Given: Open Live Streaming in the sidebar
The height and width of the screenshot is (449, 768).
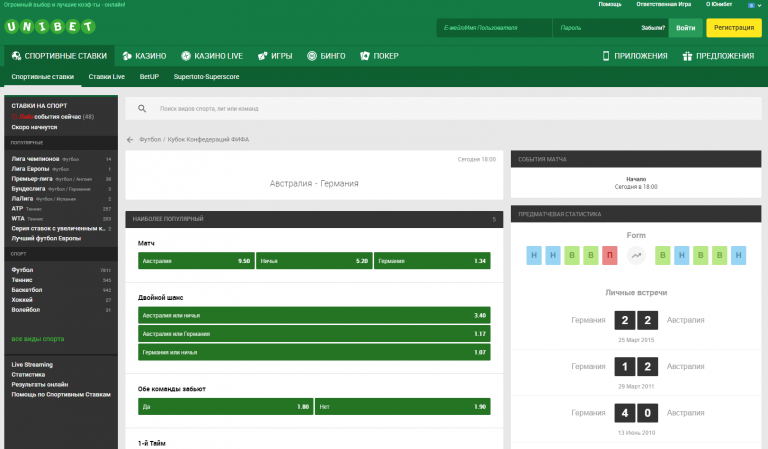Looking at the screenshot, I should point(32,365).
